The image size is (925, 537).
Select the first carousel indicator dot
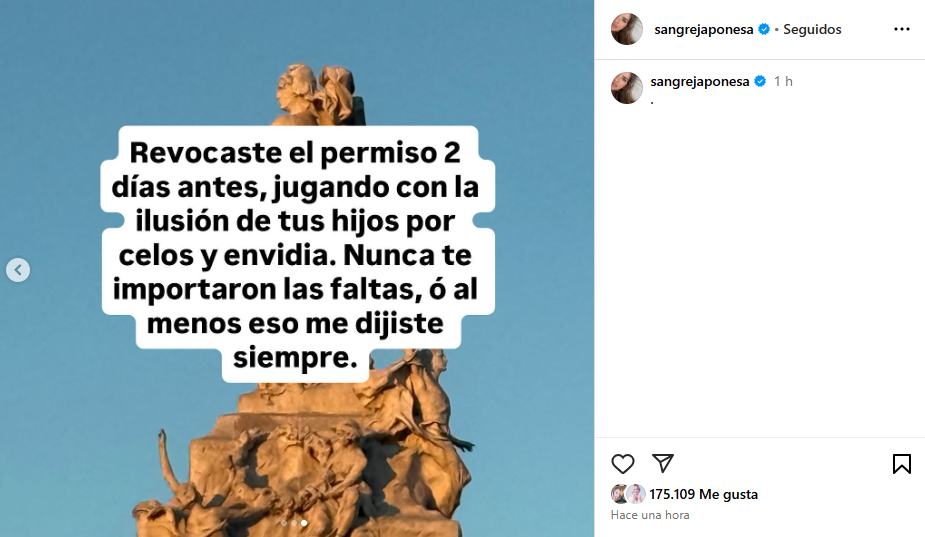pyautogui.click(x=284, y=523)
